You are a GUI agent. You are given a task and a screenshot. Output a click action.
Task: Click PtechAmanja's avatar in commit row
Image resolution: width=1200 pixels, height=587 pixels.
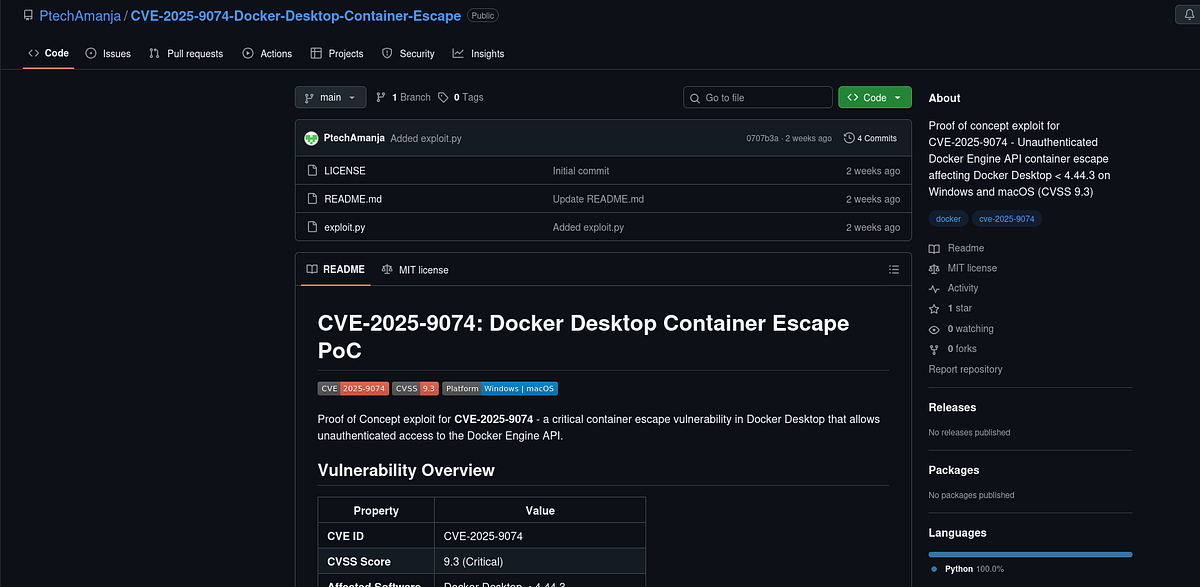[312, 138]
